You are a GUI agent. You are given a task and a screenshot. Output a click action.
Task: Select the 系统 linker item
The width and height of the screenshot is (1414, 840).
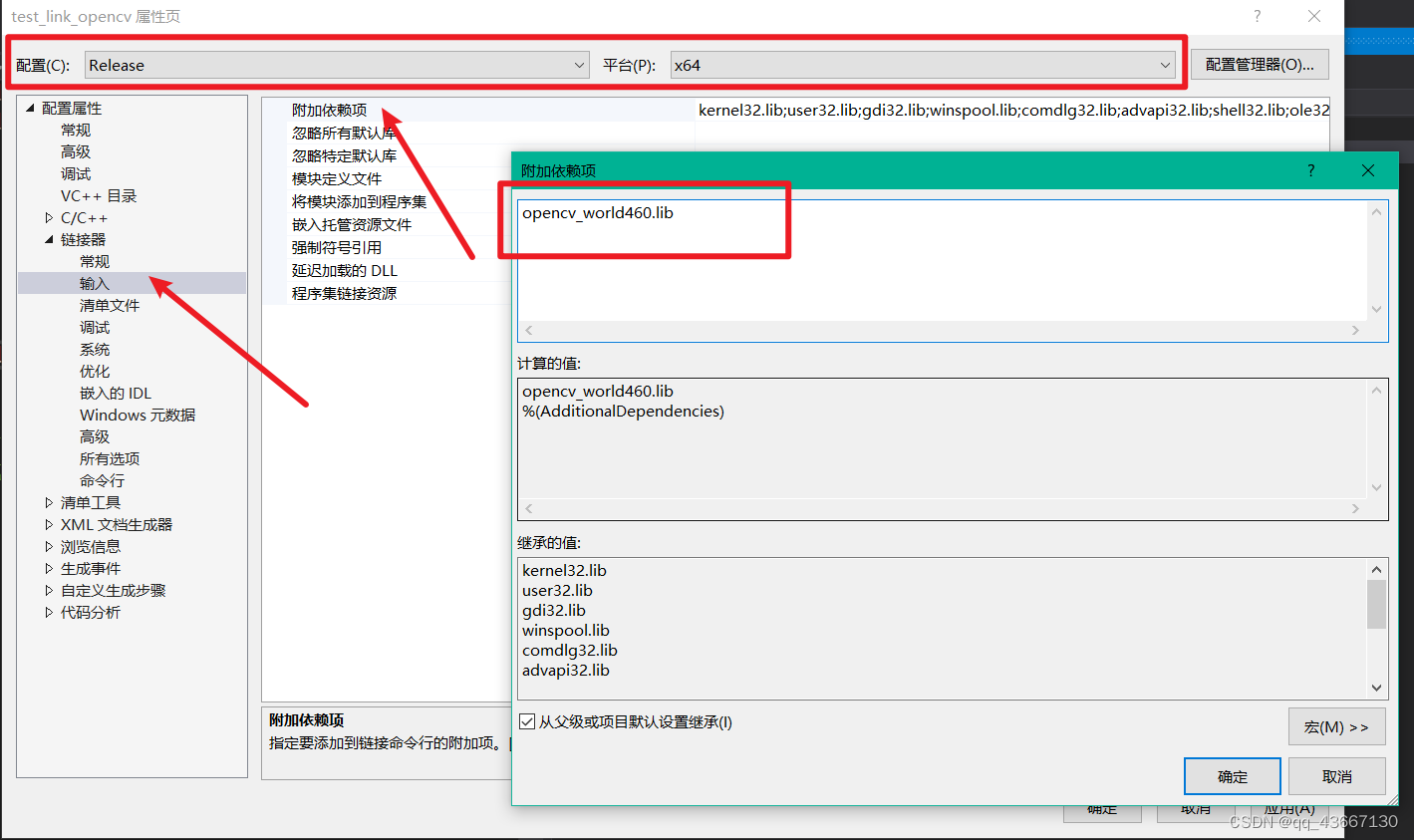pyautogui.click(x=95, y=349)
